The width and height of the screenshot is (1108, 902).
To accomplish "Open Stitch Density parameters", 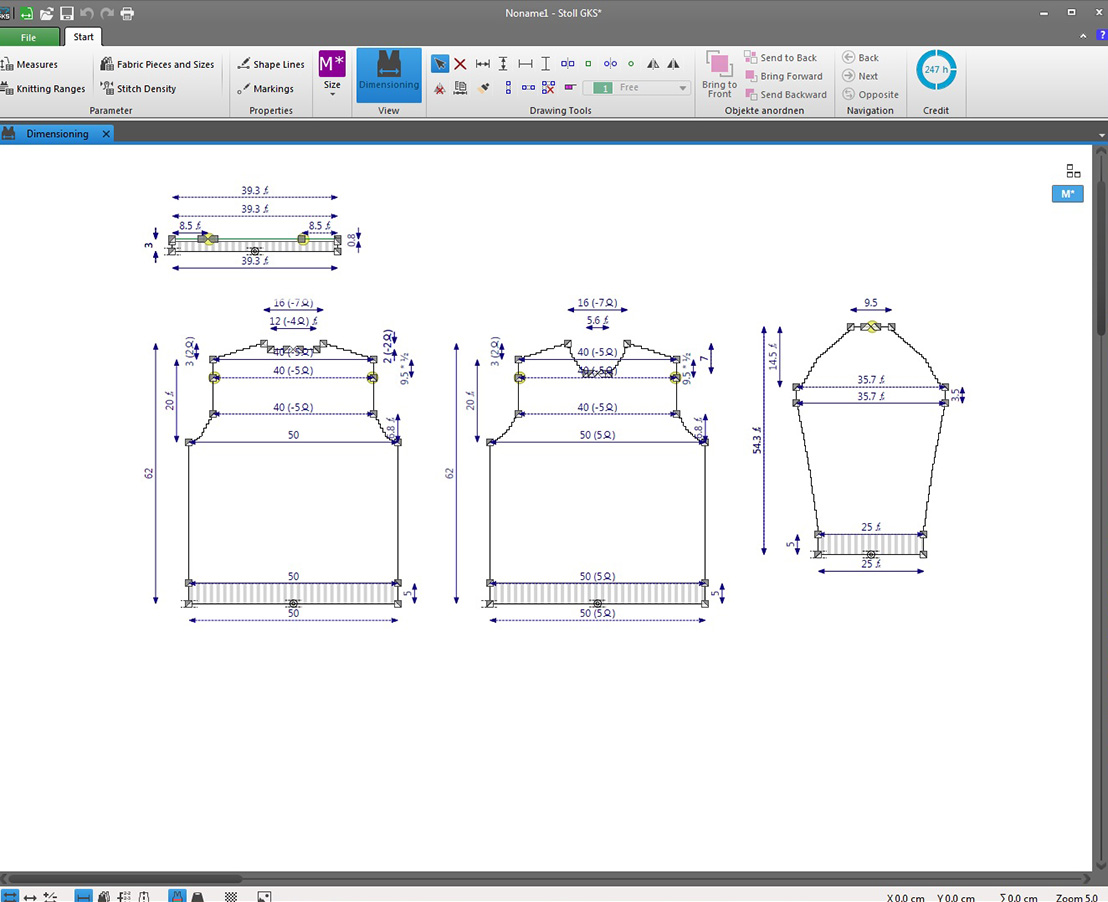I will click(x=138, y=89).
